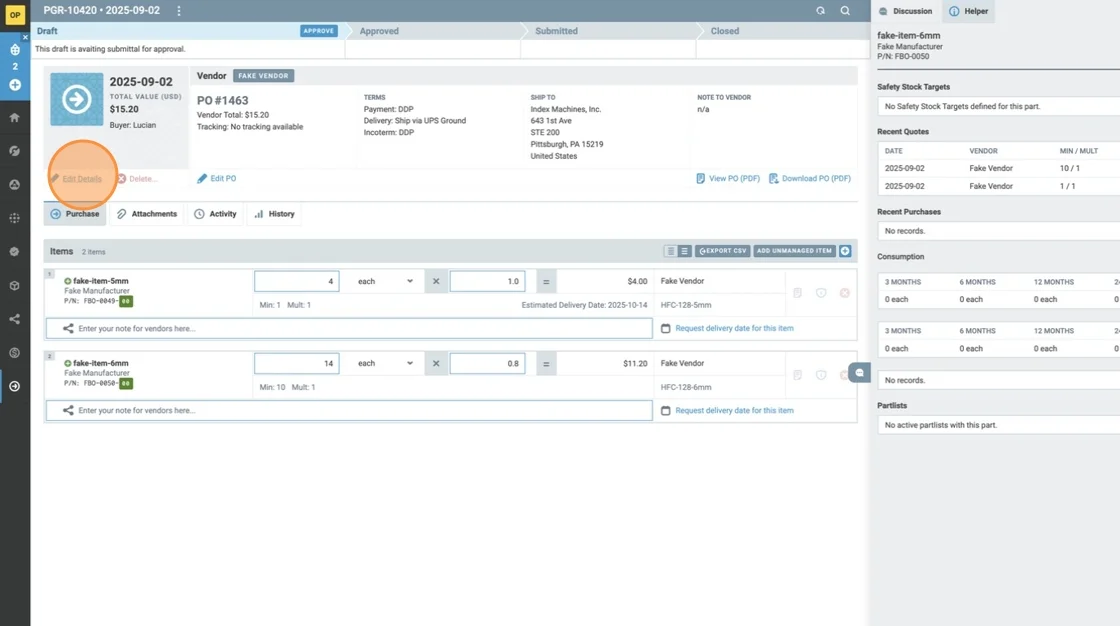The width and height of the screenshot is (1120, 626).
Task: Click the quantity field for fake-item-6mm
Action: pyautogui.click(x=297, y=364)
